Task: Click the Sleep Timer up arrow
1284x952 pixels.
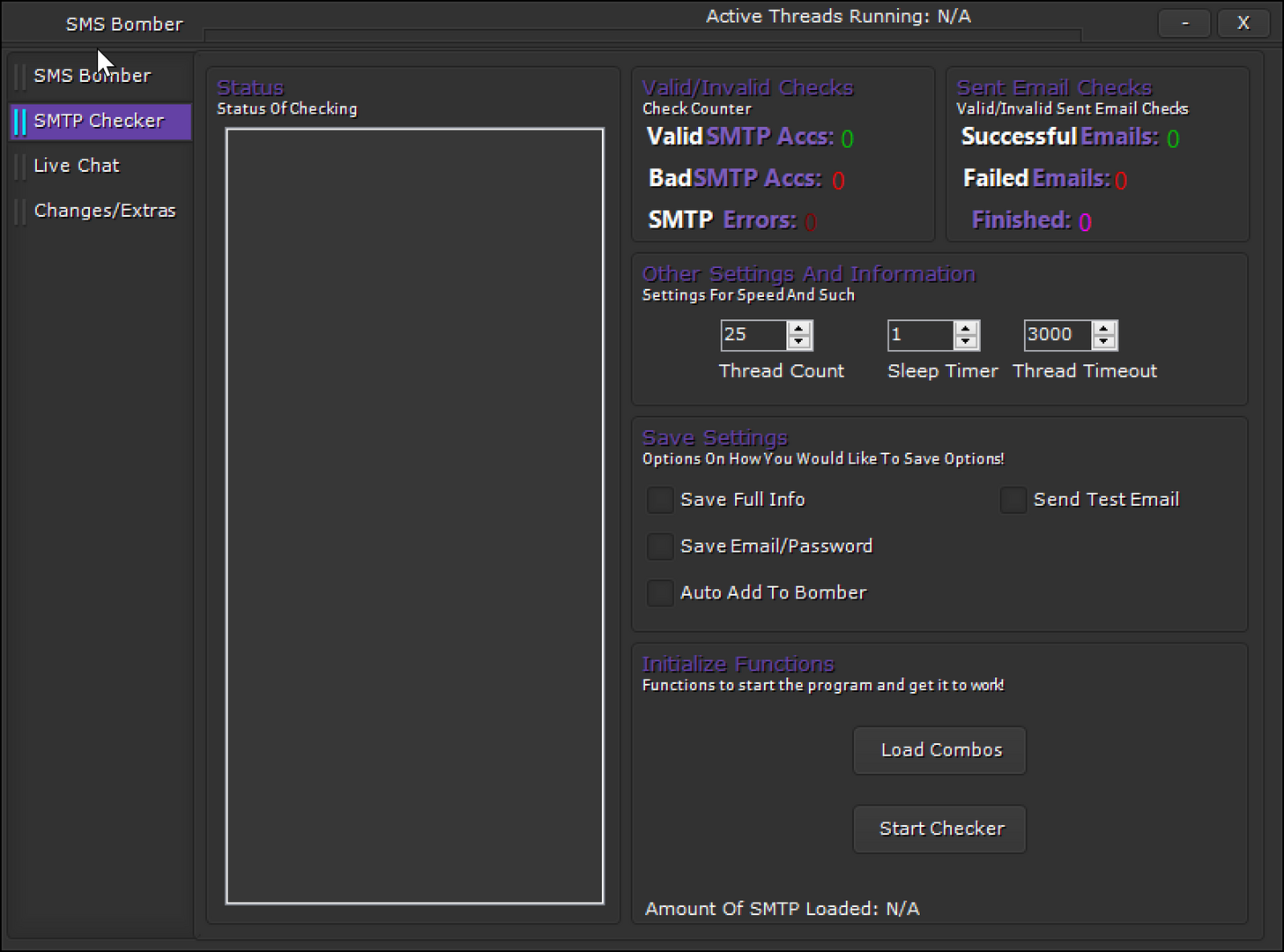Action: coord(966,329)
